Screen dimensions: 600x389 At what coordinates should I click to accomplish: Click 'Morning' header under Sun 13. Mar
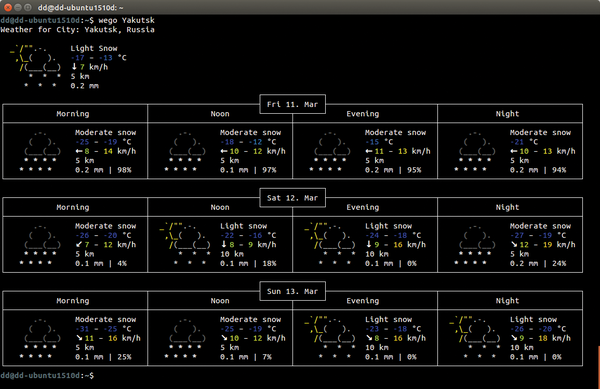coord(73,301)
